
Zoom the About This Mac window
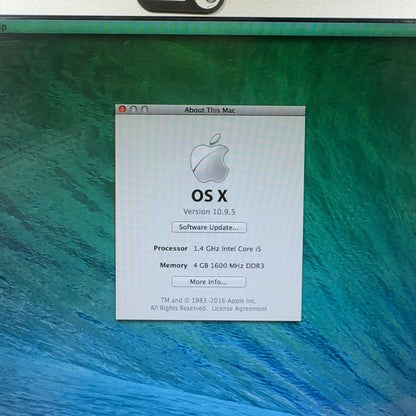point(144,109)
